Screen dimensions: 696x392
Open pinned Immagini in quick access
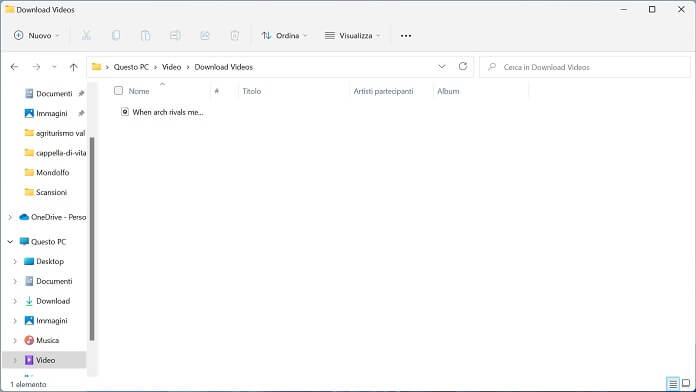(x=52, y=113)
